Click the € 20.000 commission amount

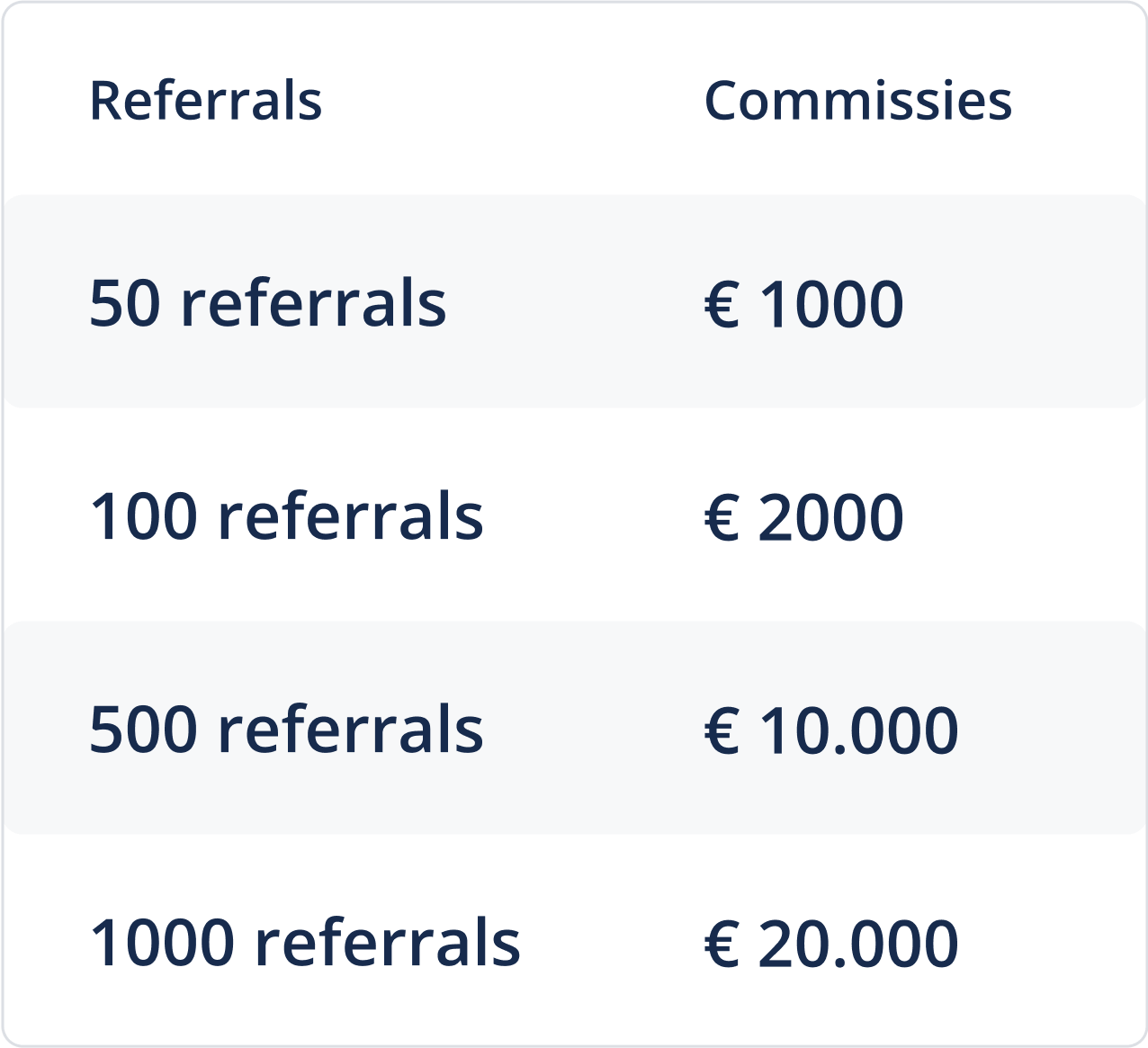pos(830,943)
